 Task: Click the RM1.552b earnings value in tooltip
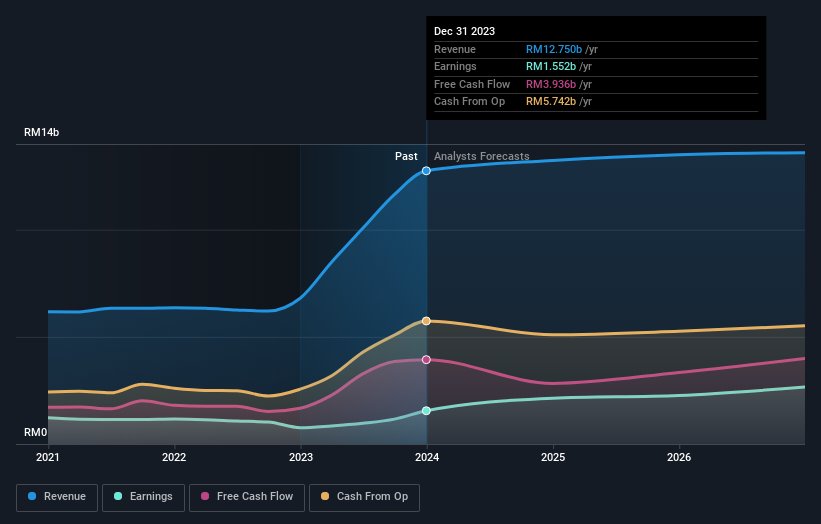pos(551,66)
